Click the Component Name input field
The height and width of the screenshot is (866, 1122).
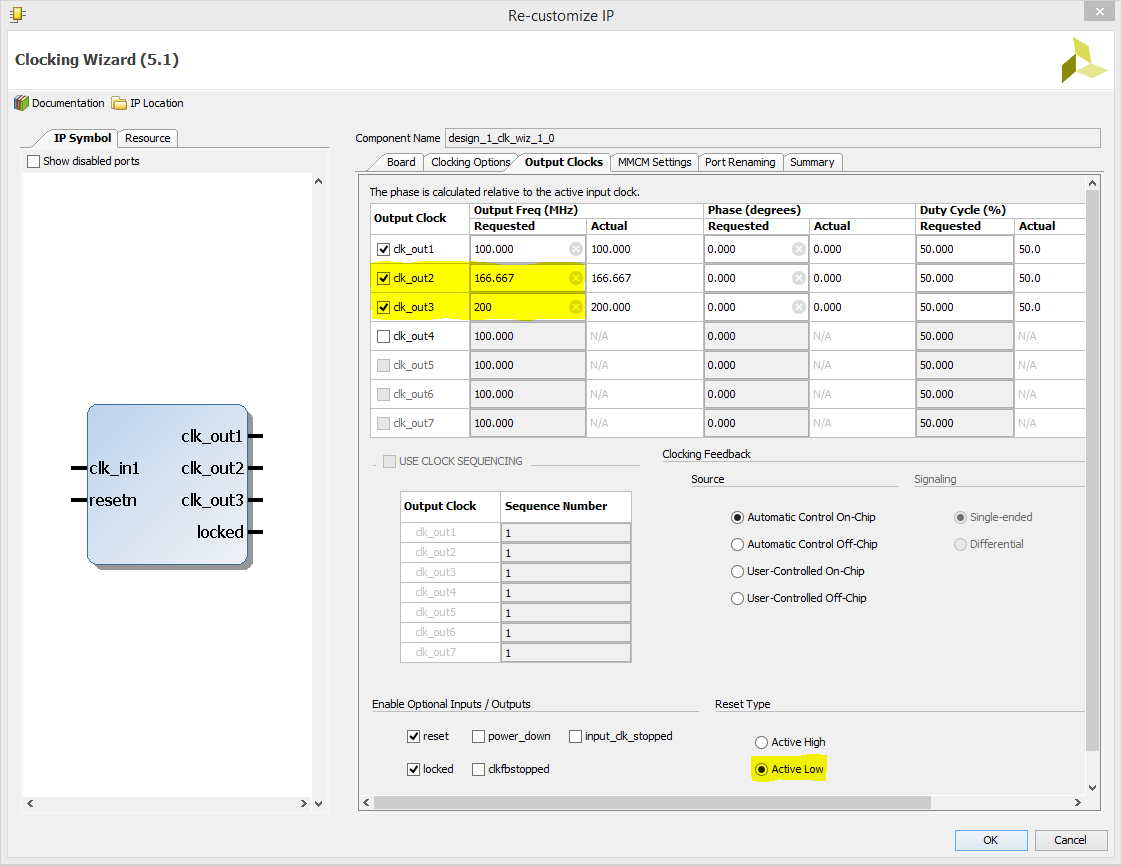pyautogui.click(x=773, y=138)
